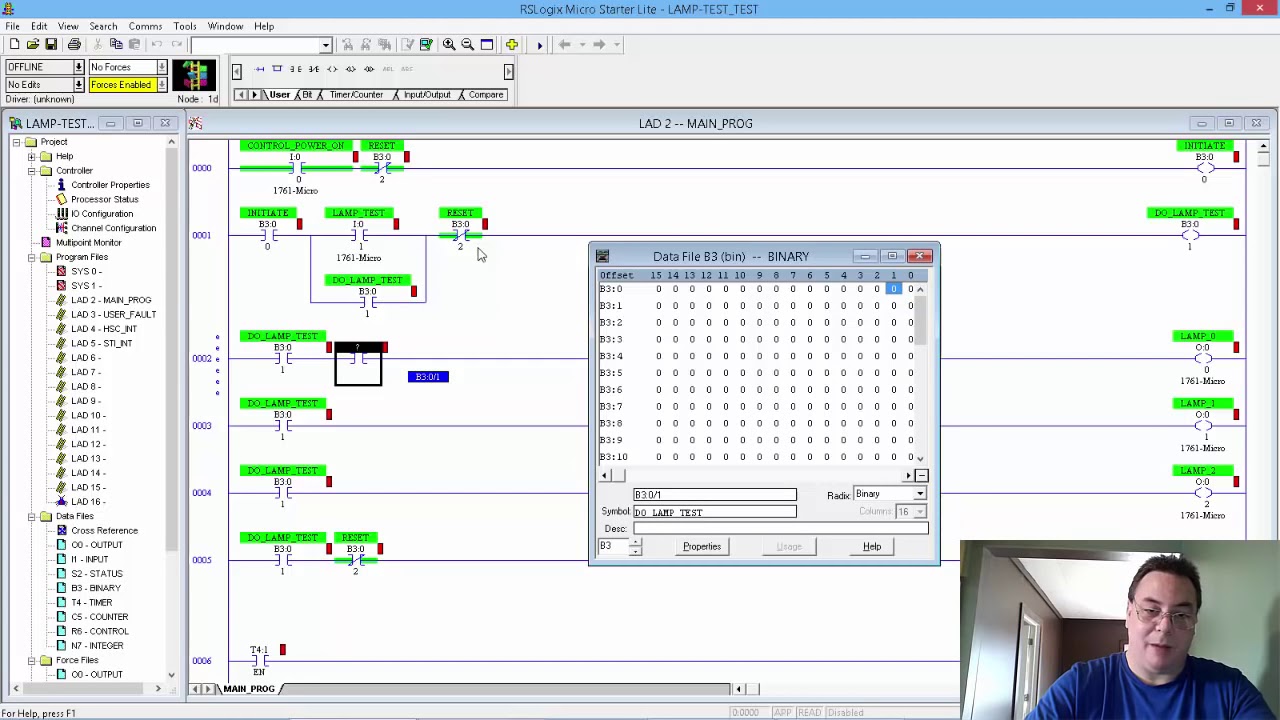Collapse the Project root tree node

coord(17,142)
